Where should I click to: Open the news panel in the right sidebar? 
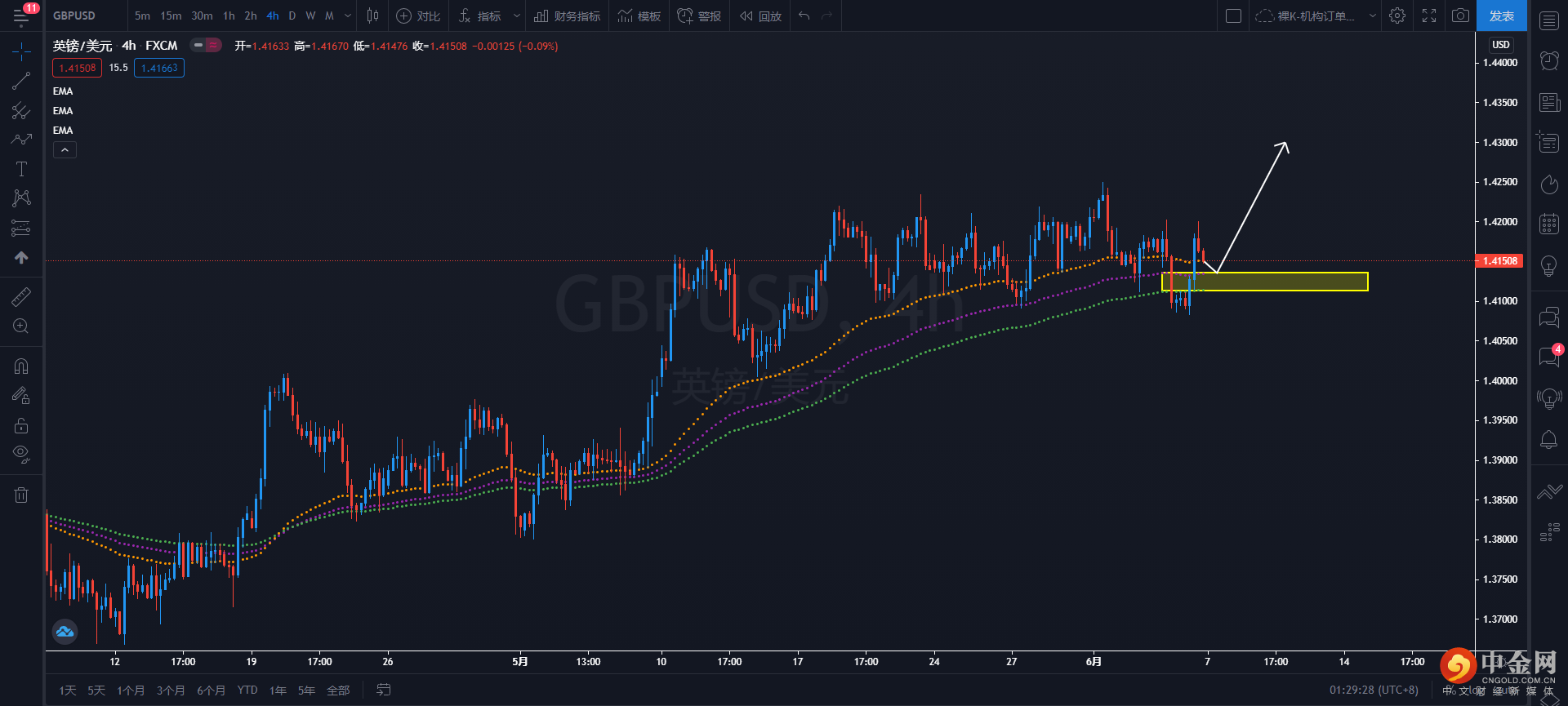(1549, 102)
